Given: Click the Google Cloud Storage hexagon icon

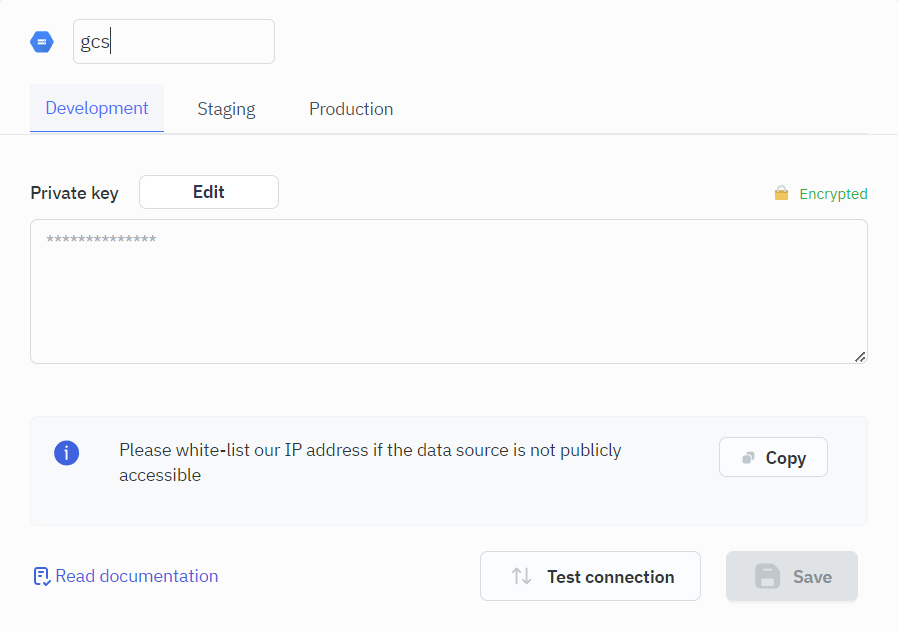Looking at the screenshot, I should pos(42,42).
